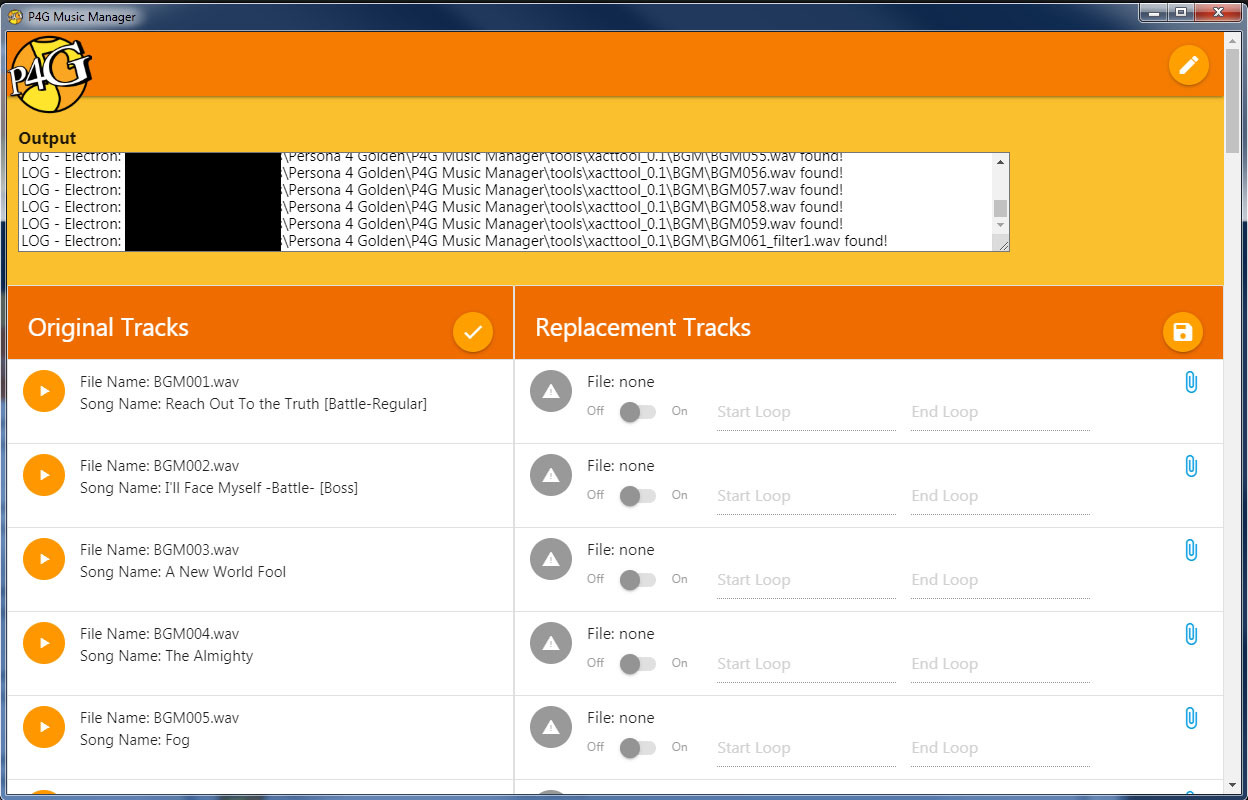Click the 'Replacement Tracks' heading

pos(643,327)
